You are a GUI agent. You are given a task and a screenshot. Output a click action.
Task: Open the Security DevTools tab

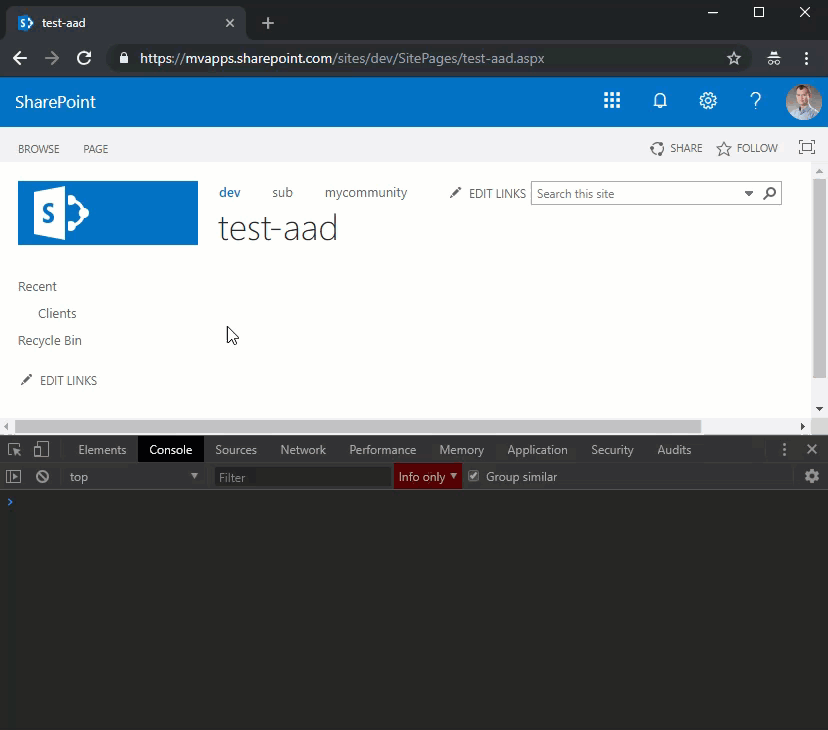coord(613,450)
